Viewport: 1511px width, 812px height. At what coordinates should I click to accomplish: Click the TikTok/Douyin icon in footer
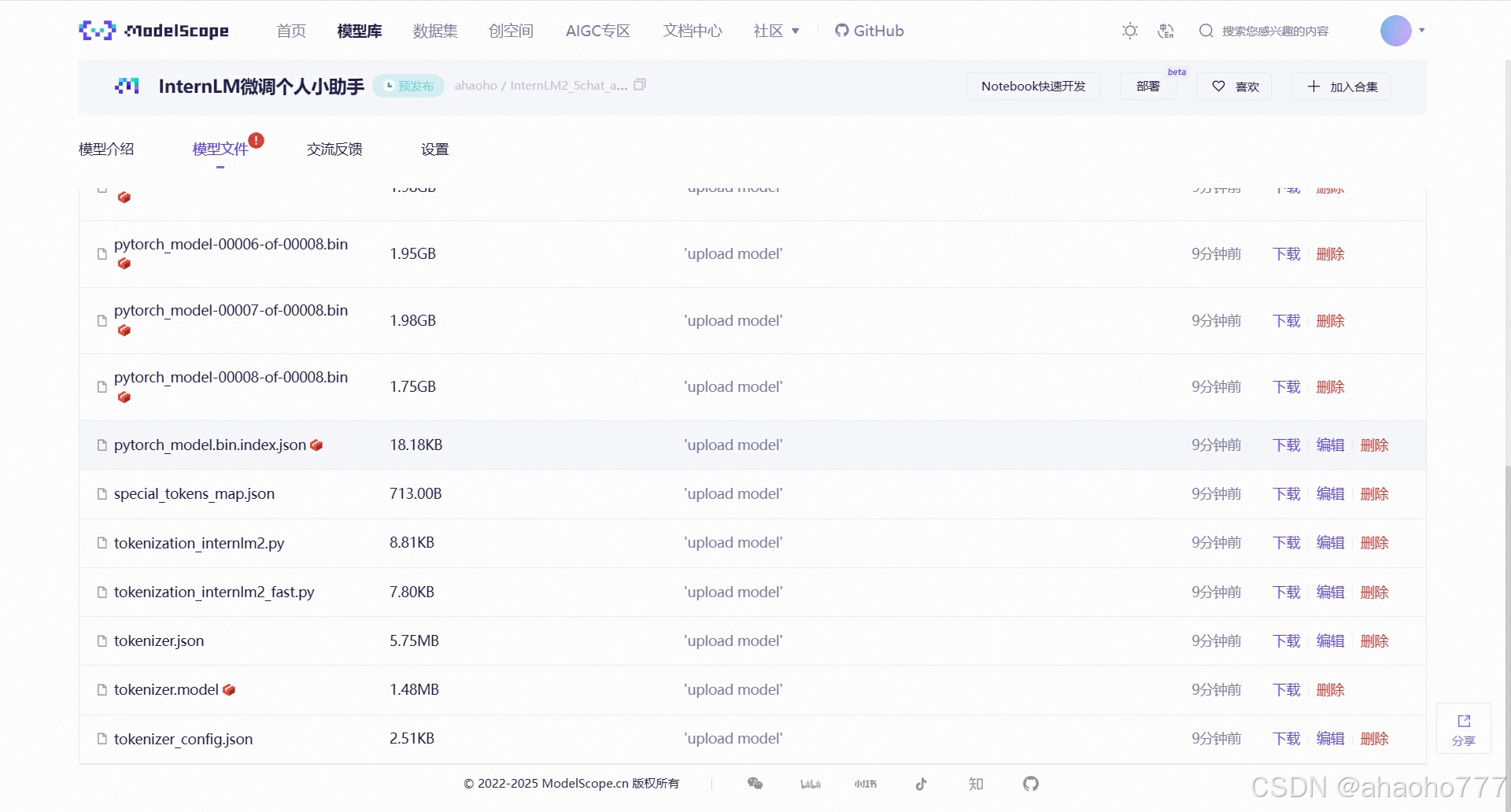point(922,784)
